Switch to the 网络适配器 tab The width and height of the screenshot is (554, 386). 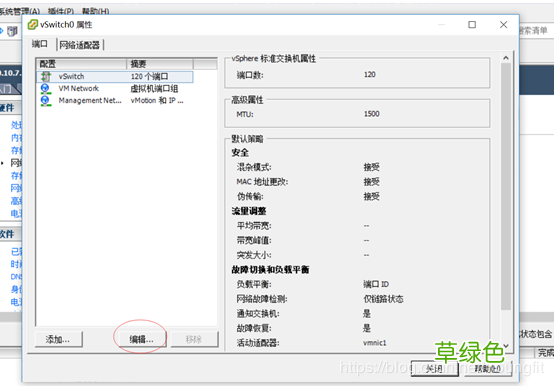(79, 45)
